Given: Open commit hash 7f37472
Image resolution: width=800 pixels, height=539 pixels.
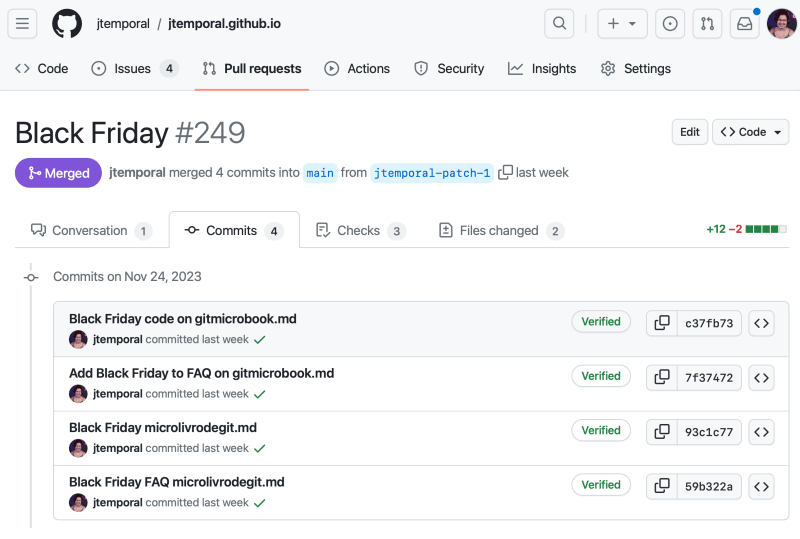Looking at the screenshot, I should [709, 378].
